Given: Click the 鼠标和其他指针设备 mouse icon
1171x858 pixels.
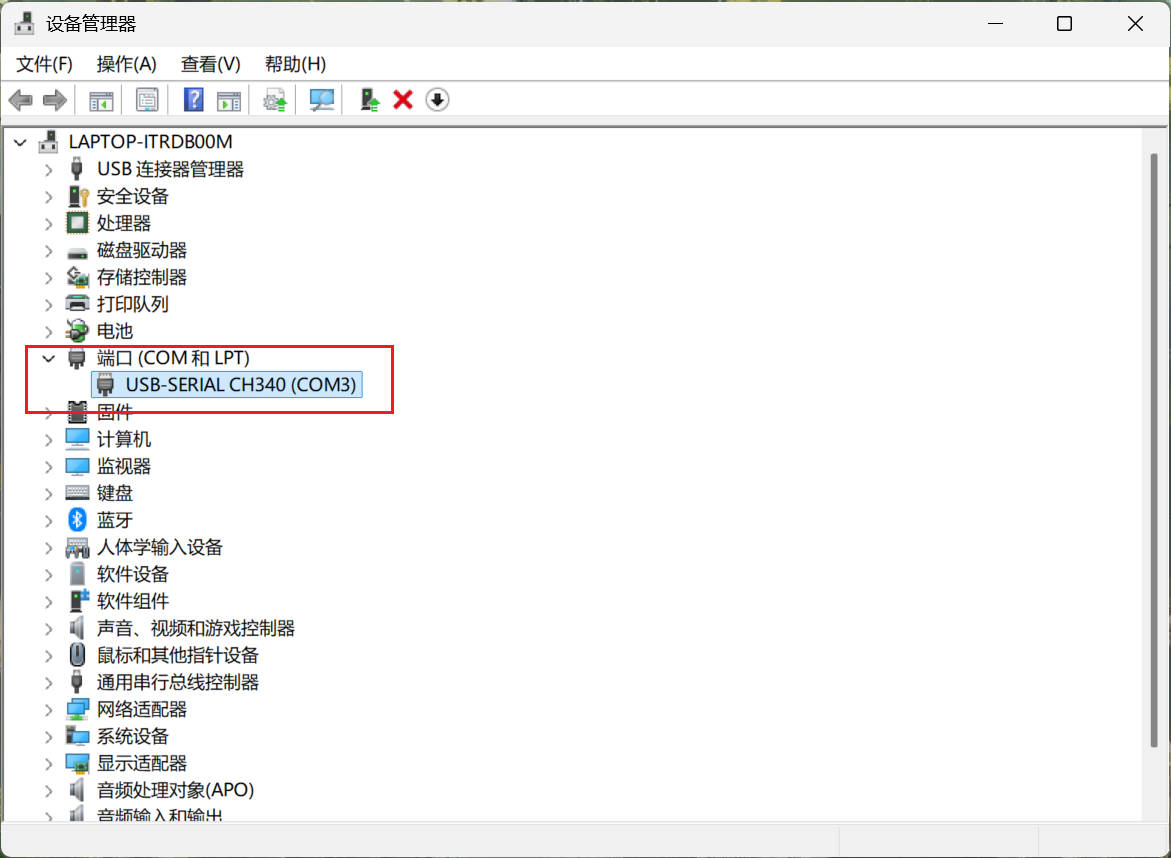Looking at the screenshot, I should tap(77, 655).
